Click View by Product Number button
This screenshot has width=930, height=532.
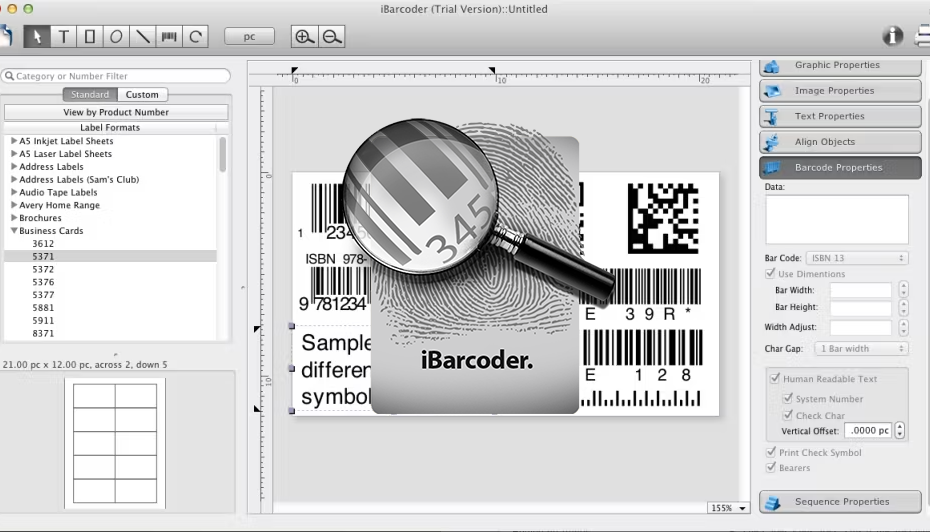pyautogui.click(x=116, y=112)
